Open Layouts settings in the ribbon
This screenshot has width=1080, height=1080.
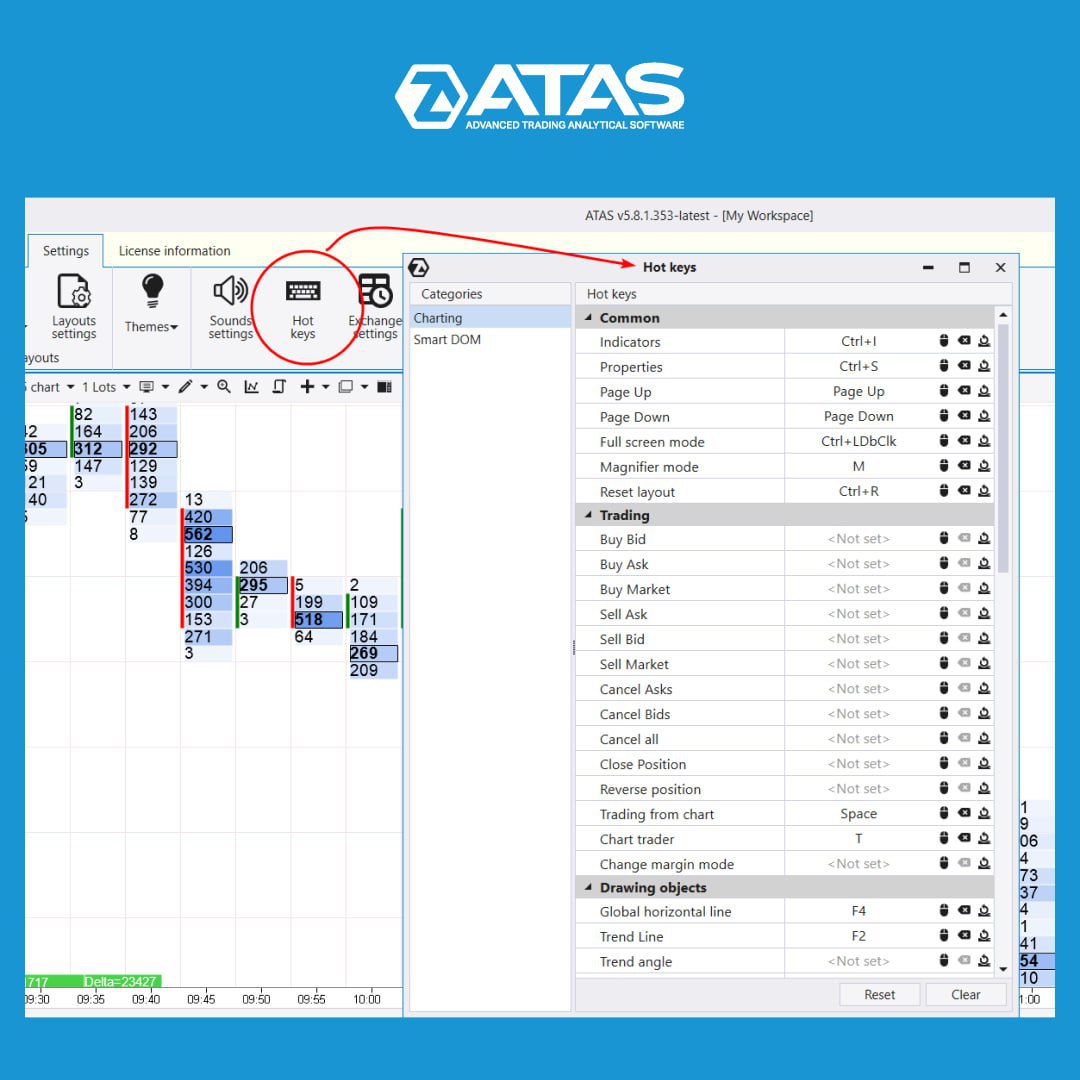pyautogui.click(x=74, y=307)
